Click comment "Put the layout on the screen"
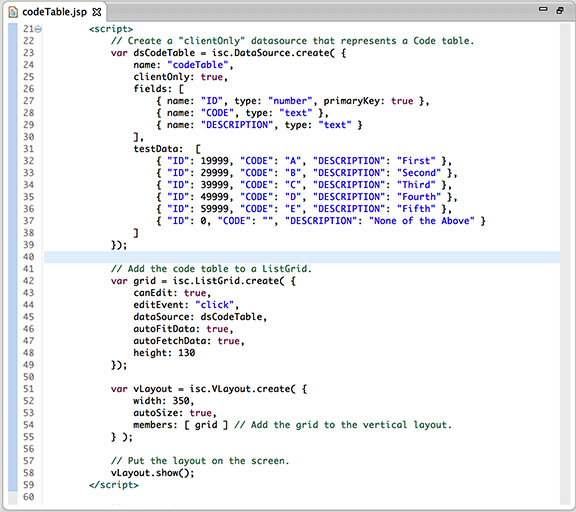The image size is (576, 512). pyautogui.click(x=200, y=461)
